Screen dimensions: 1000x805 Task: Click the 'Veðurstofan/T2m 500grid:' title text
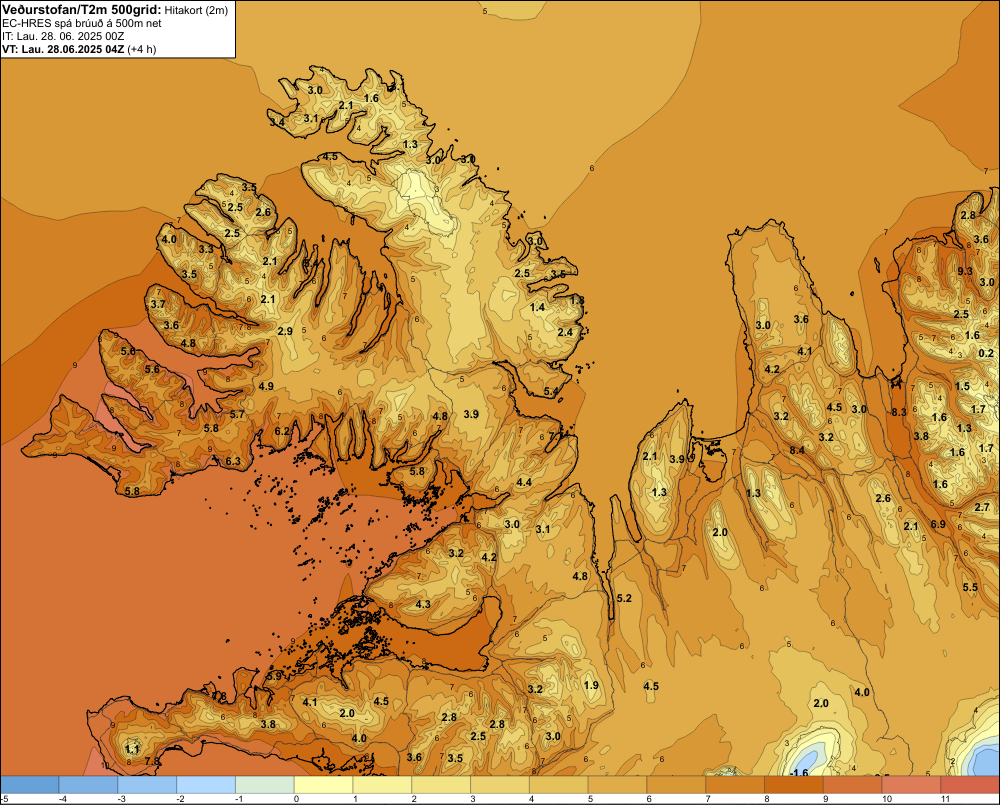[x=81, y=10]
